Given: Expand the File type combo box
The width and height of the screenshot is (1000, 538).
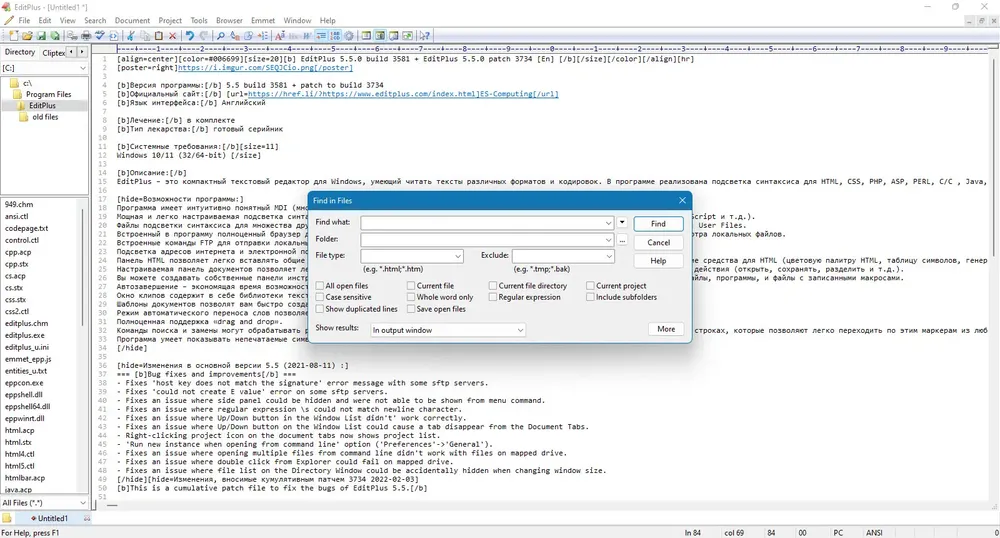Looking at the screenshot, I should [x=412, y=256].
